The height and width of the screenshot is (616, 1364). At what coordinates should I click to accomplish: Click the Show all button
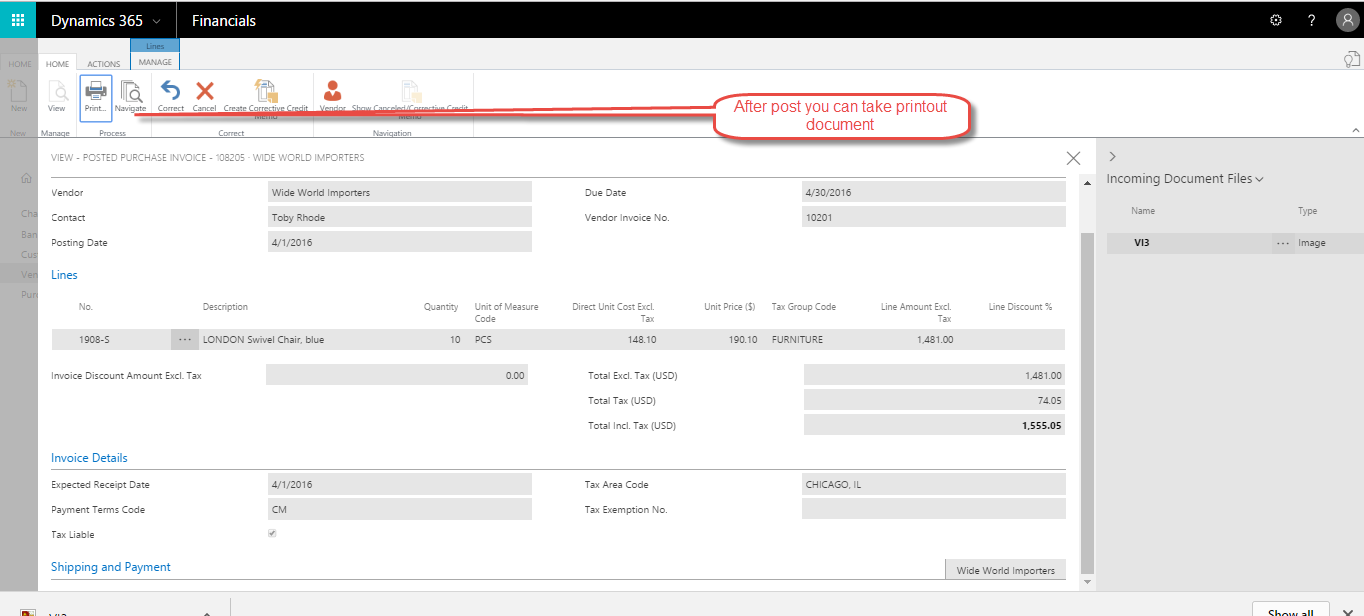coord(1290,610)
